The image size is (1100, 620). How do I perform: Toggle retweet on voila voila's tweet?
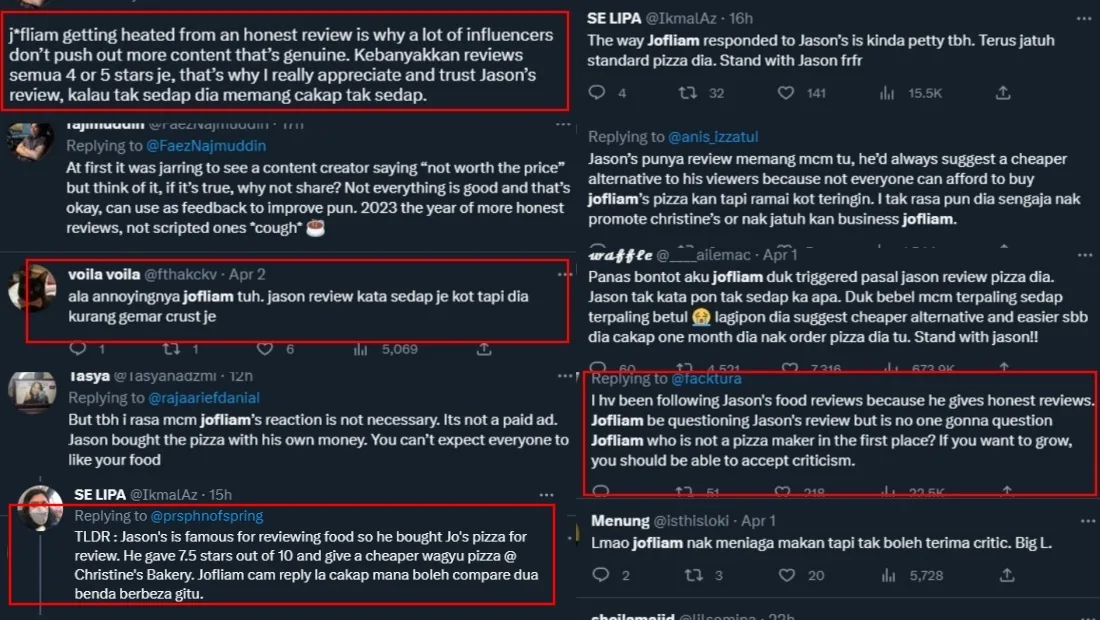click(171, 349)
